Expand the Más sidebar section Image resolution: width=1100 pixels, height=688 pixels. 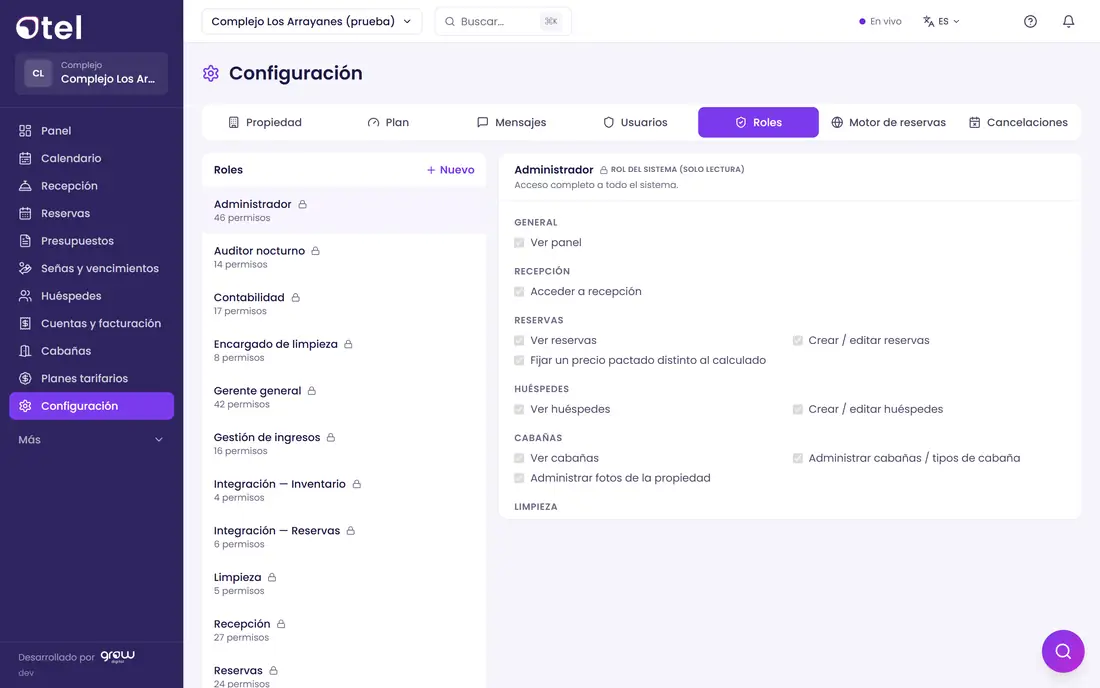click(91, 440)
